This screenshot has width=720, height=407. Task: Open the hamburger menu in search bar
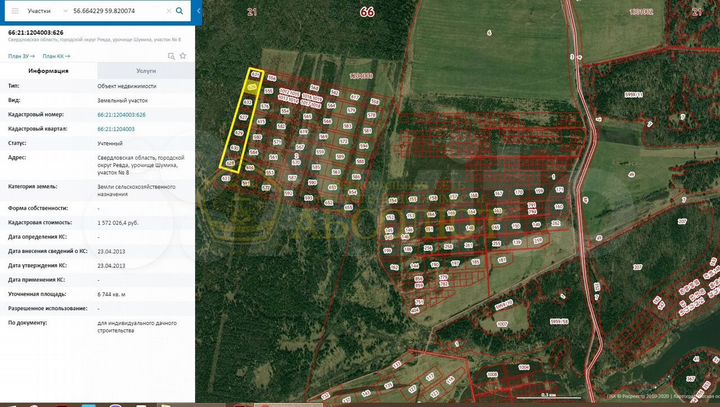pos(15,11)
